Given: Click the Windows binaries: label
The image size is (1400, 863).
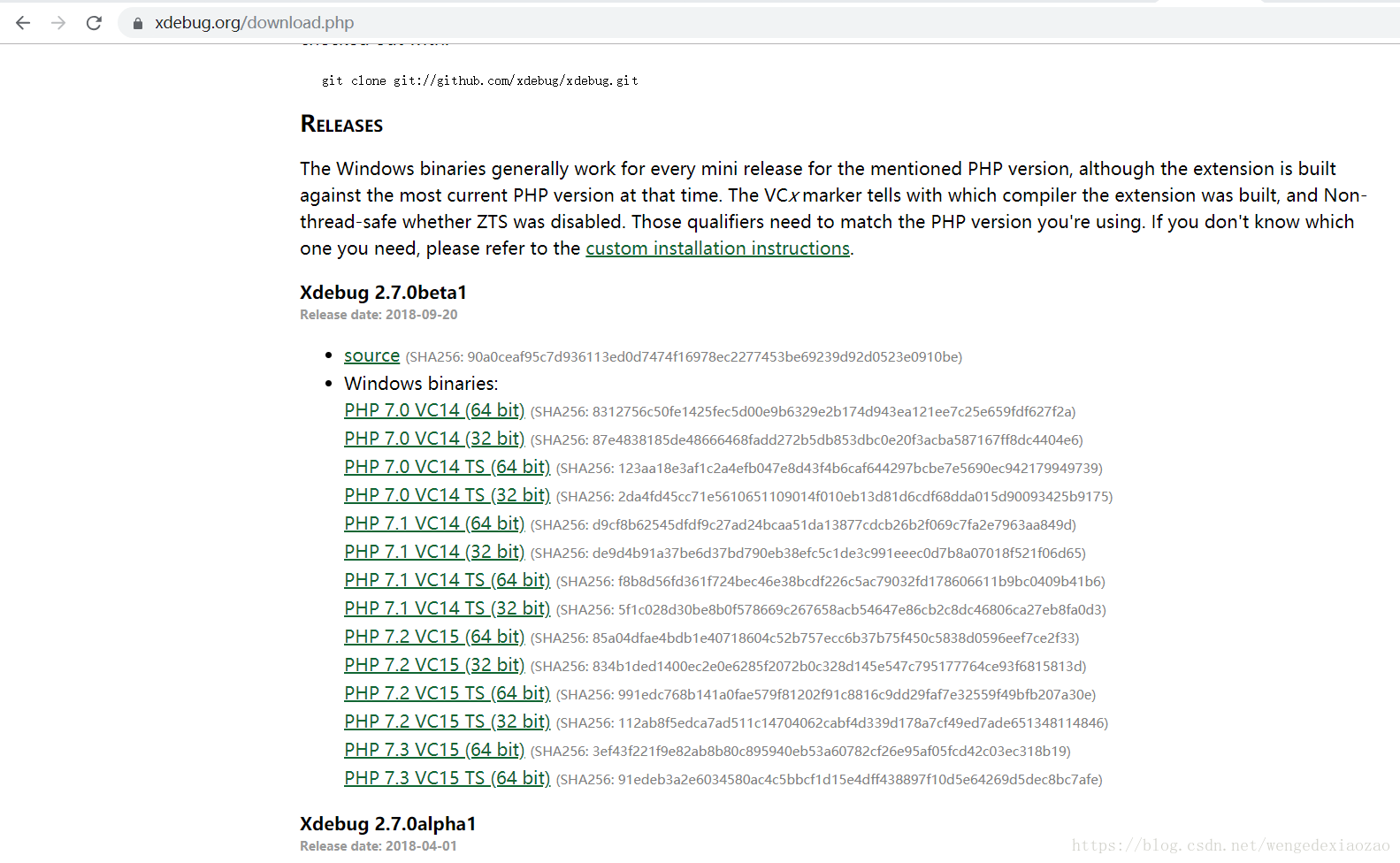Looking at the screenshot, I should (x=421, y=384).
